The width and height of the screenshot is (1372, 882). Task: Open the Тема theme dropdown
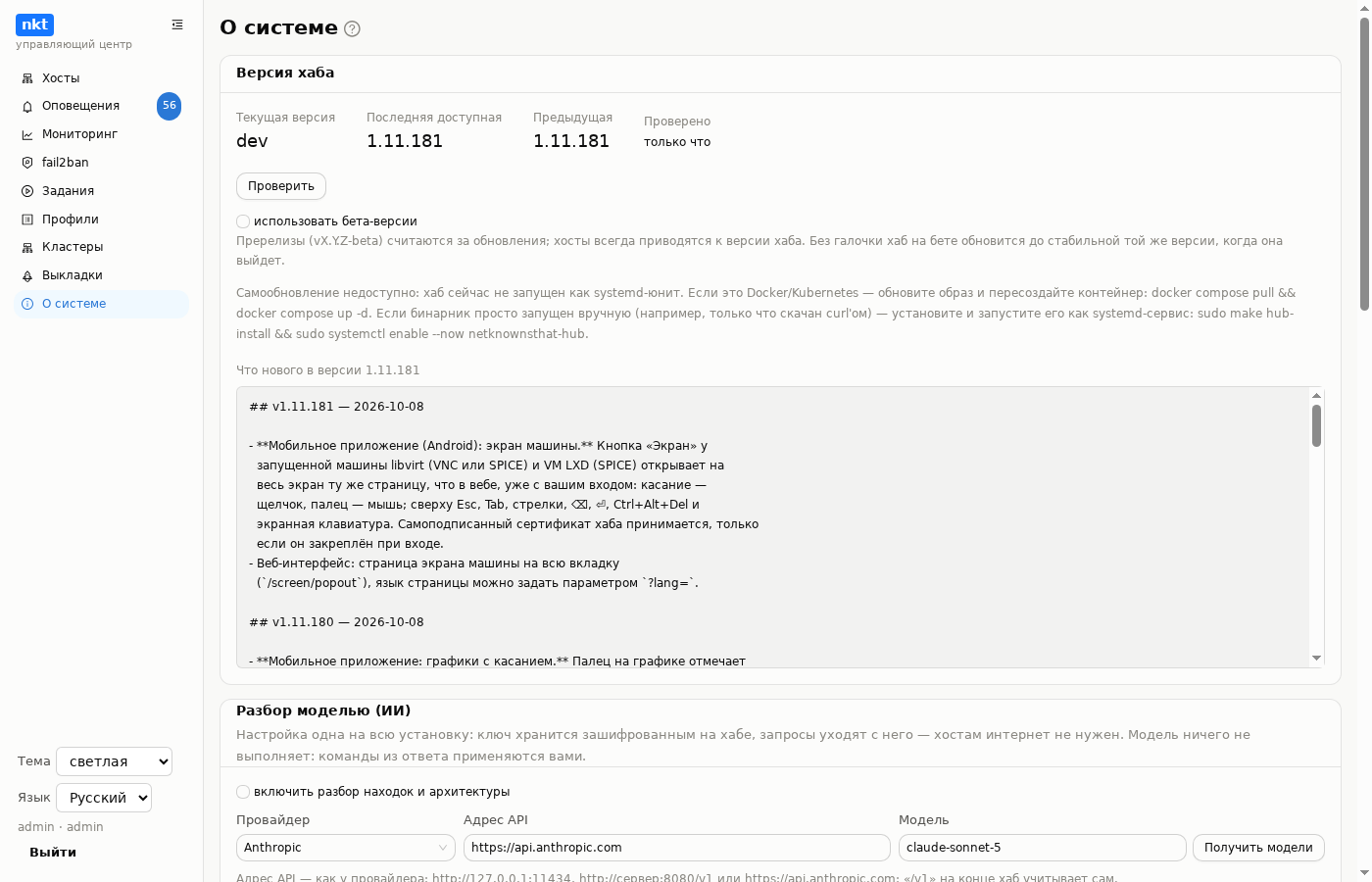coord(115,761)
